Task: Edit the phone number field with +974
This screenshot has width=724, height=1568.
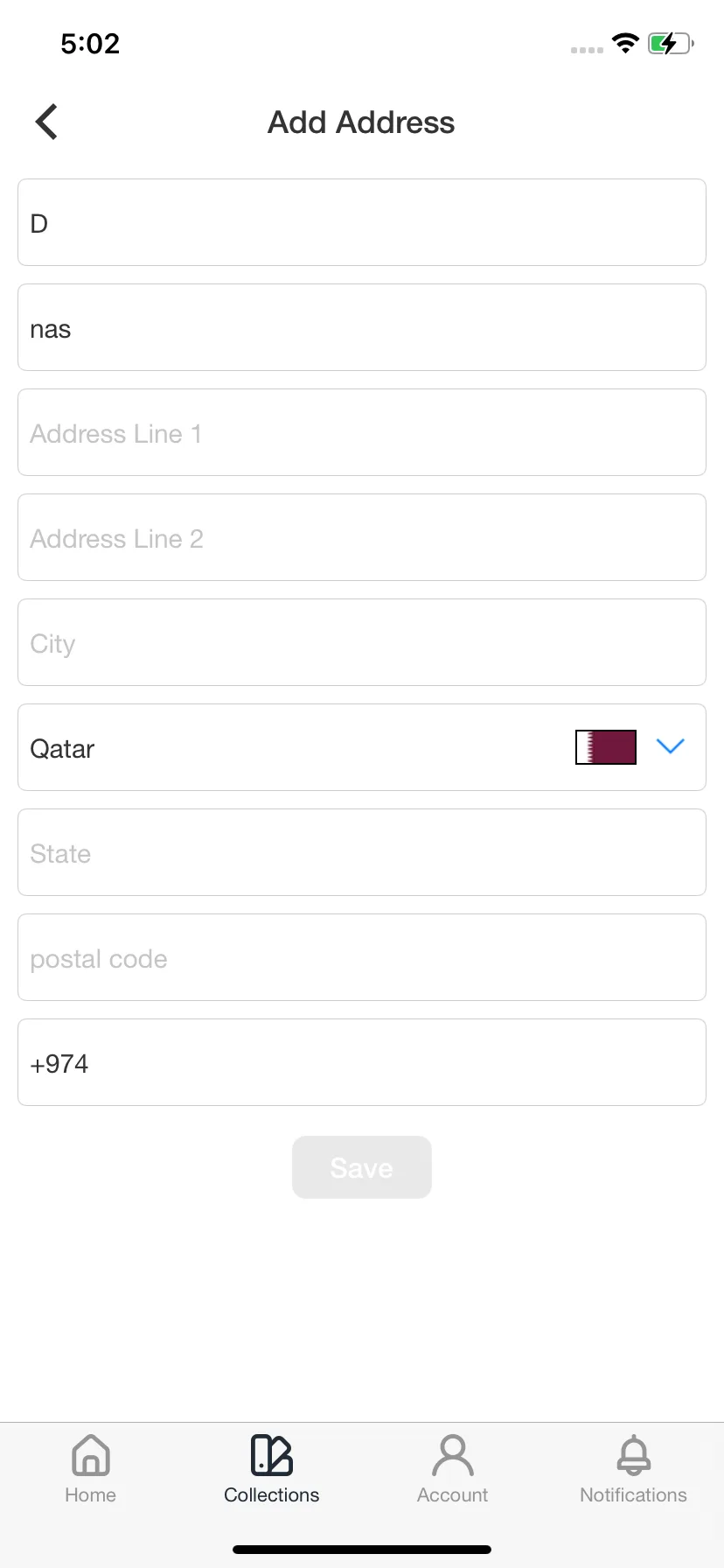Action: [x=362, y=1062]
